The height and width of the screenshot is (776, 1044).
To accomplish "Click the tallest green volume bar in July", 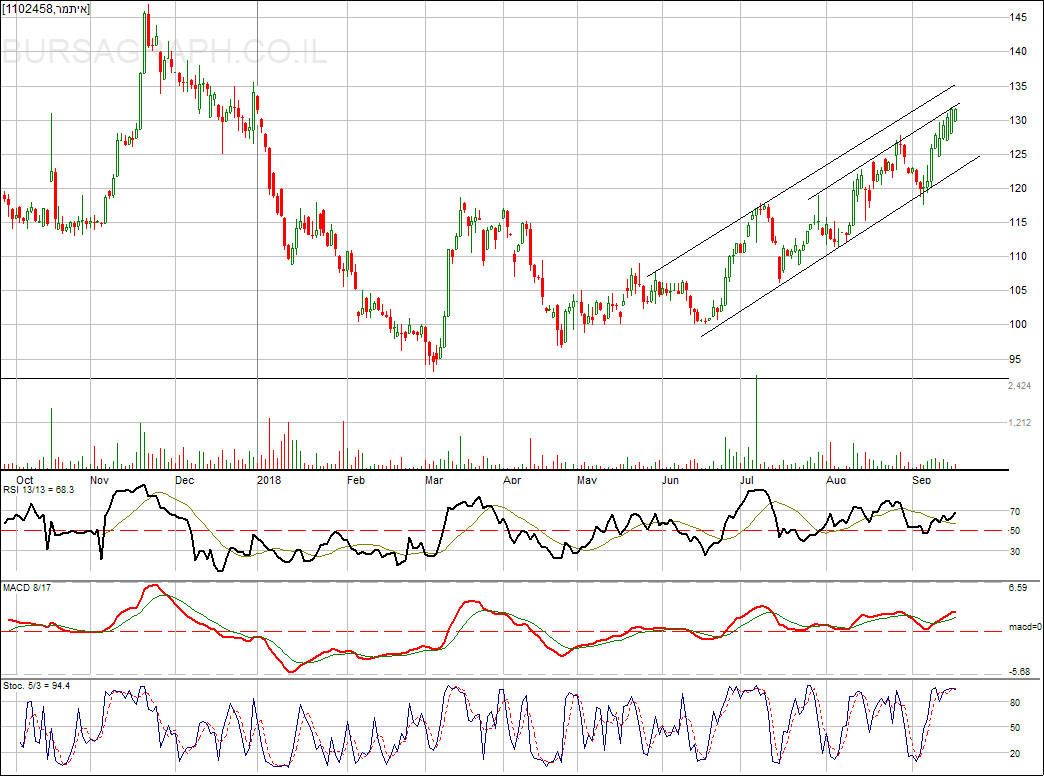I will (757, 420).
